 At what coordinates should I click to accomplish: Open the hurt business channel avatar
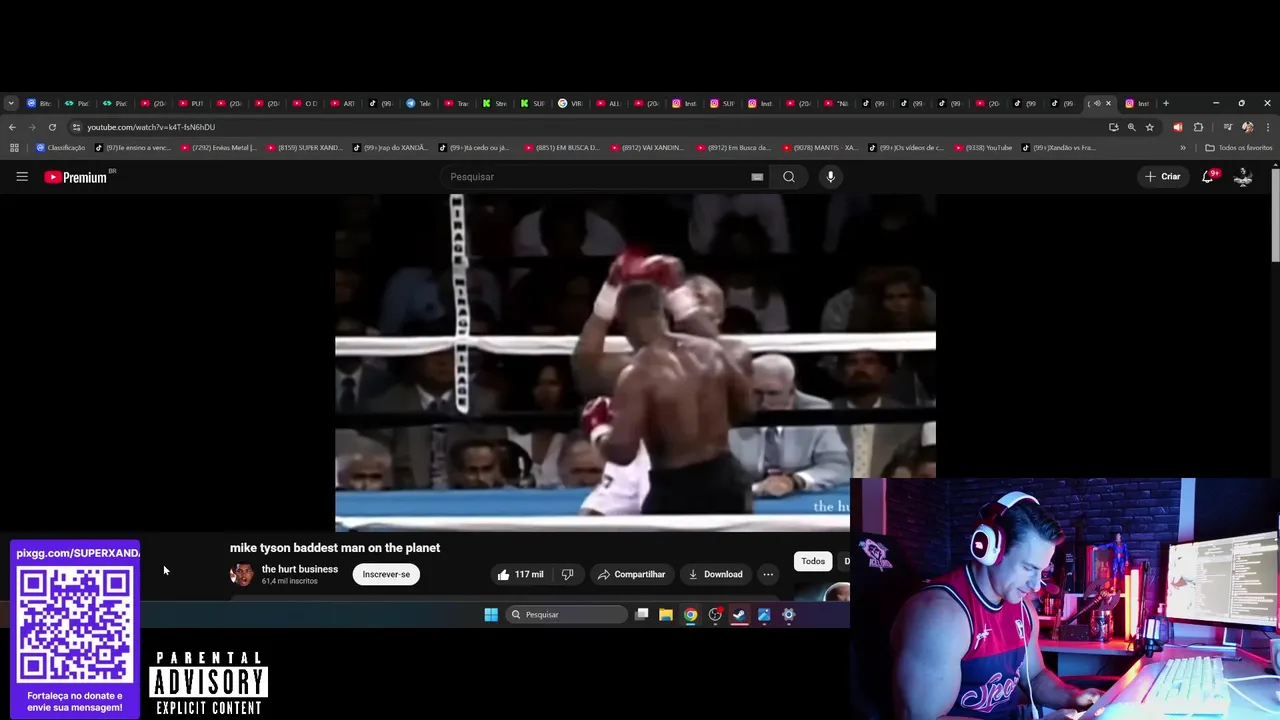241,574
